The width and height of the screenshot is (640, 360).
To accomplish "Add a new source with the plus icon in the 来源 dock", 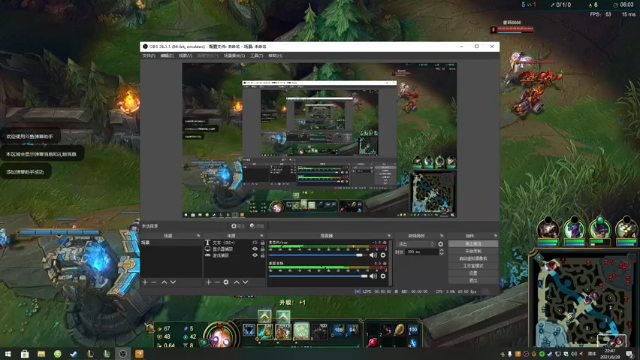I will [x=209, y=282].
